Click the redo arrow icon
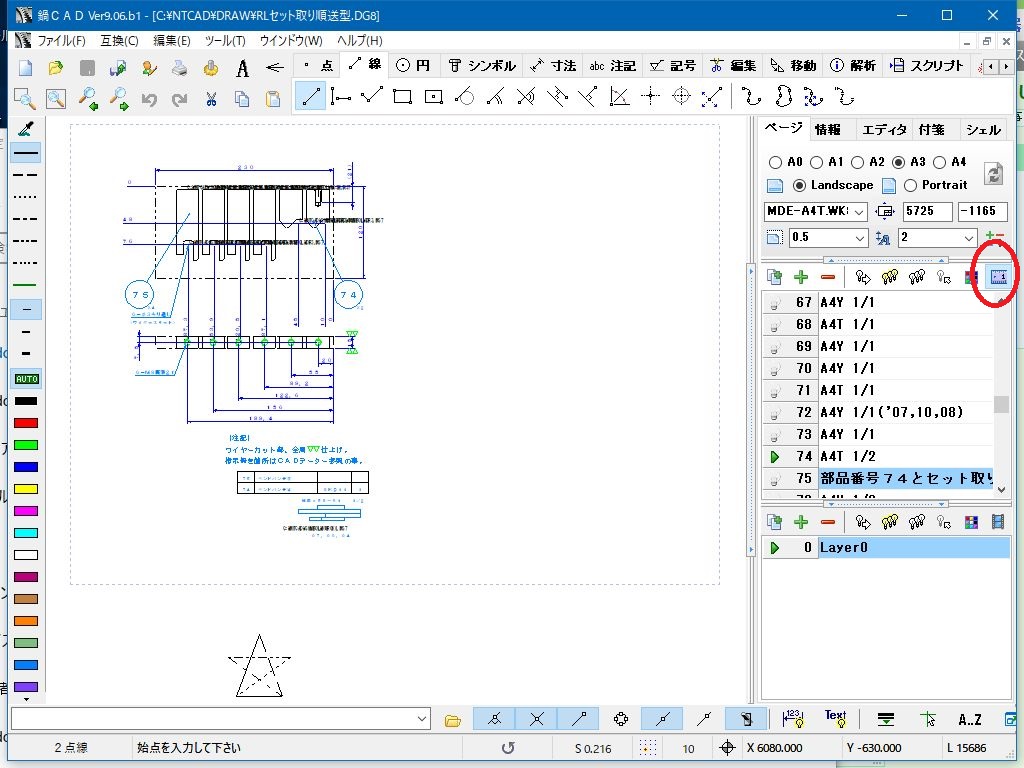 (180, 99)
